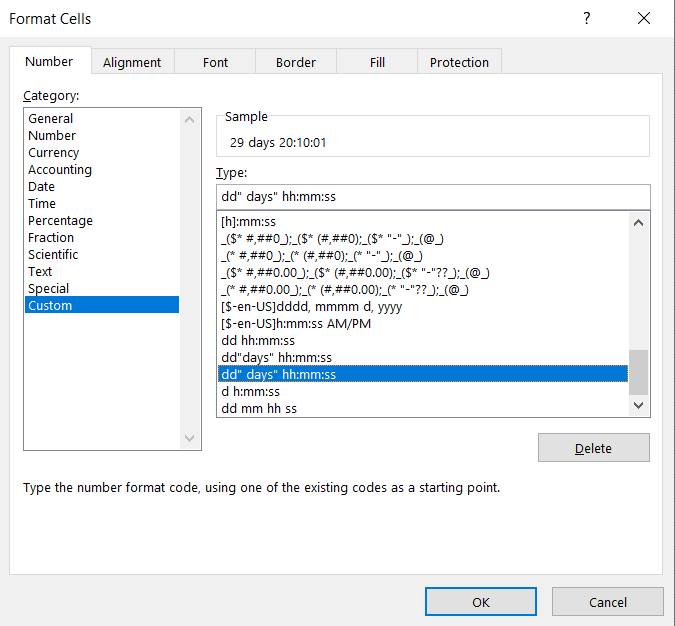Open the Font tab
This screenshot has height=626, width=675.
[215, 62]
